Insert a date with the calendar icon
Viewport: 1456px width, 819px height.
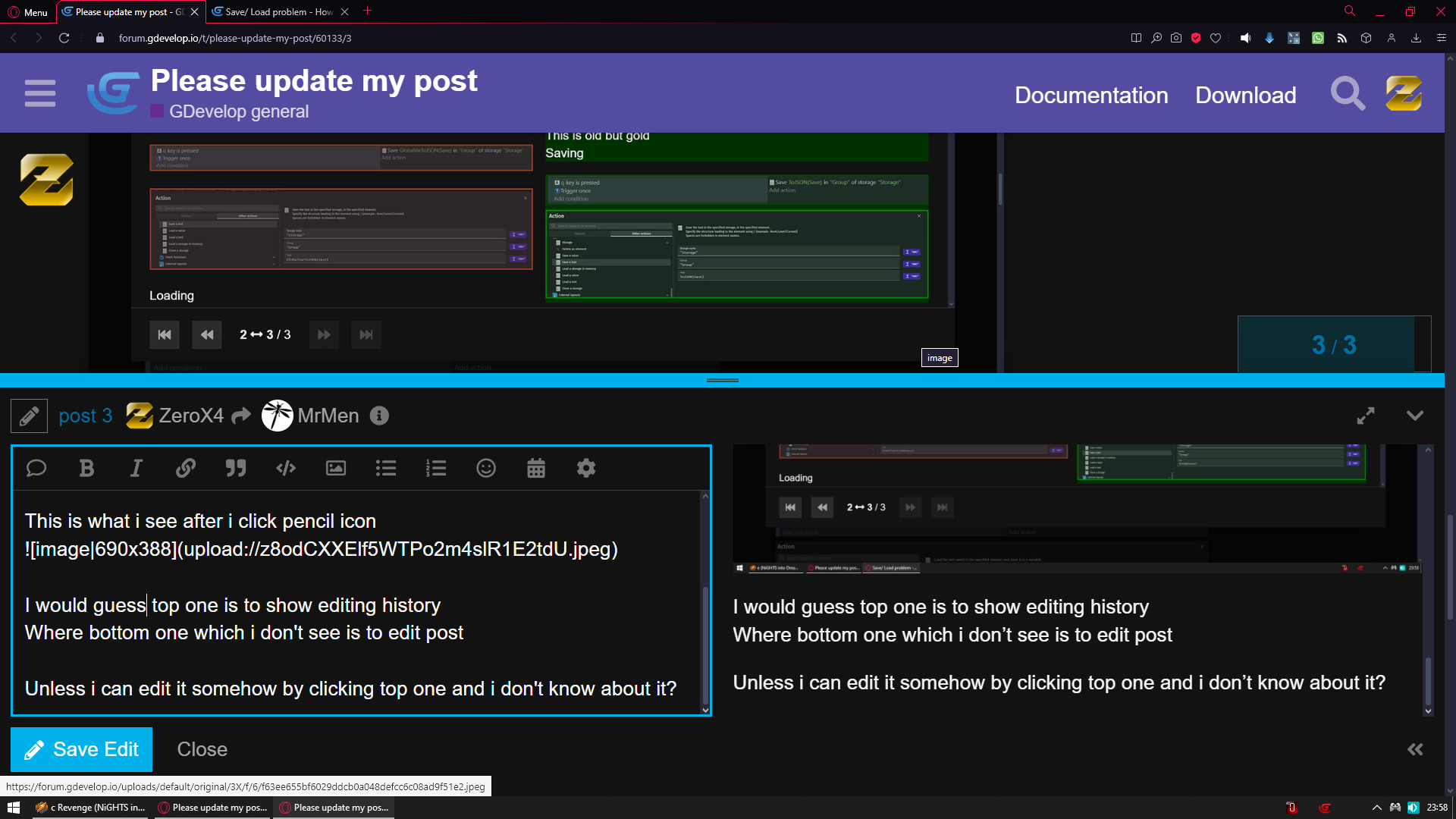(536, 468)
